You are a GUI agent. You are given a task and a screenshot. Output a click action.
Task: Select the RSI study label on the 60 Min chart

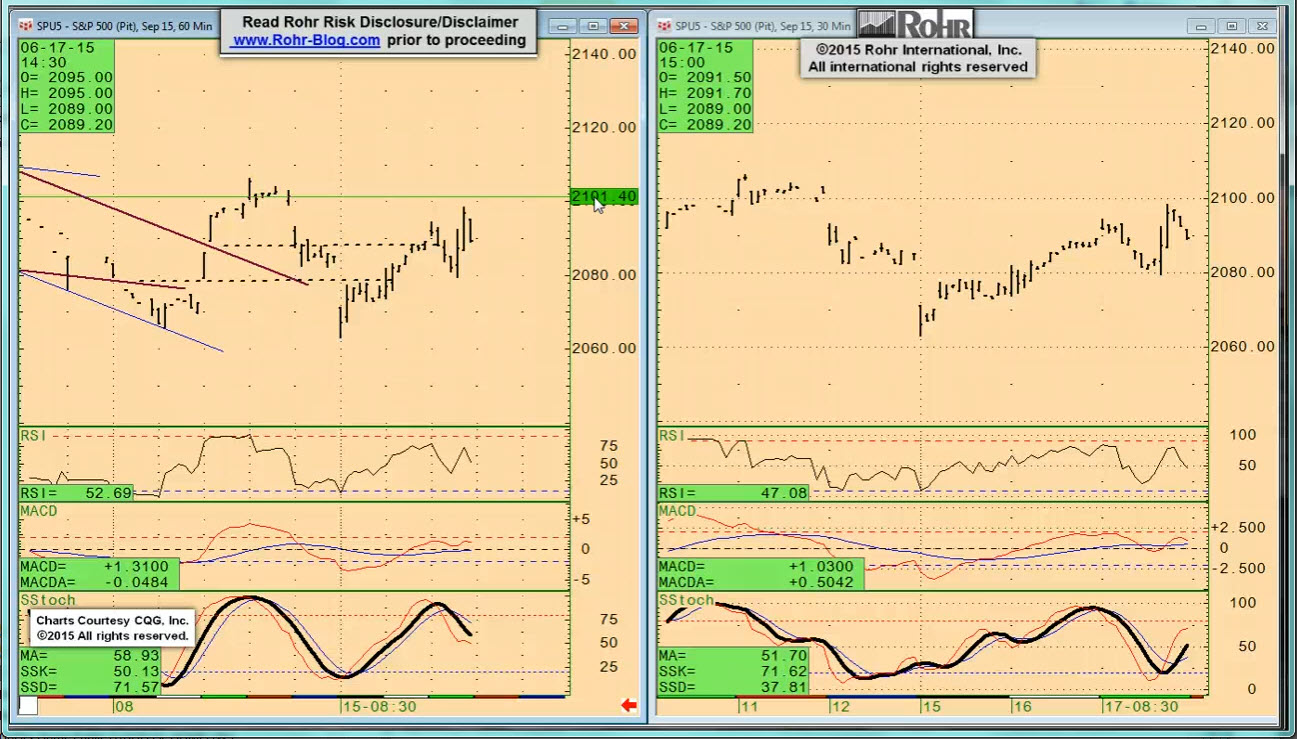34,436
